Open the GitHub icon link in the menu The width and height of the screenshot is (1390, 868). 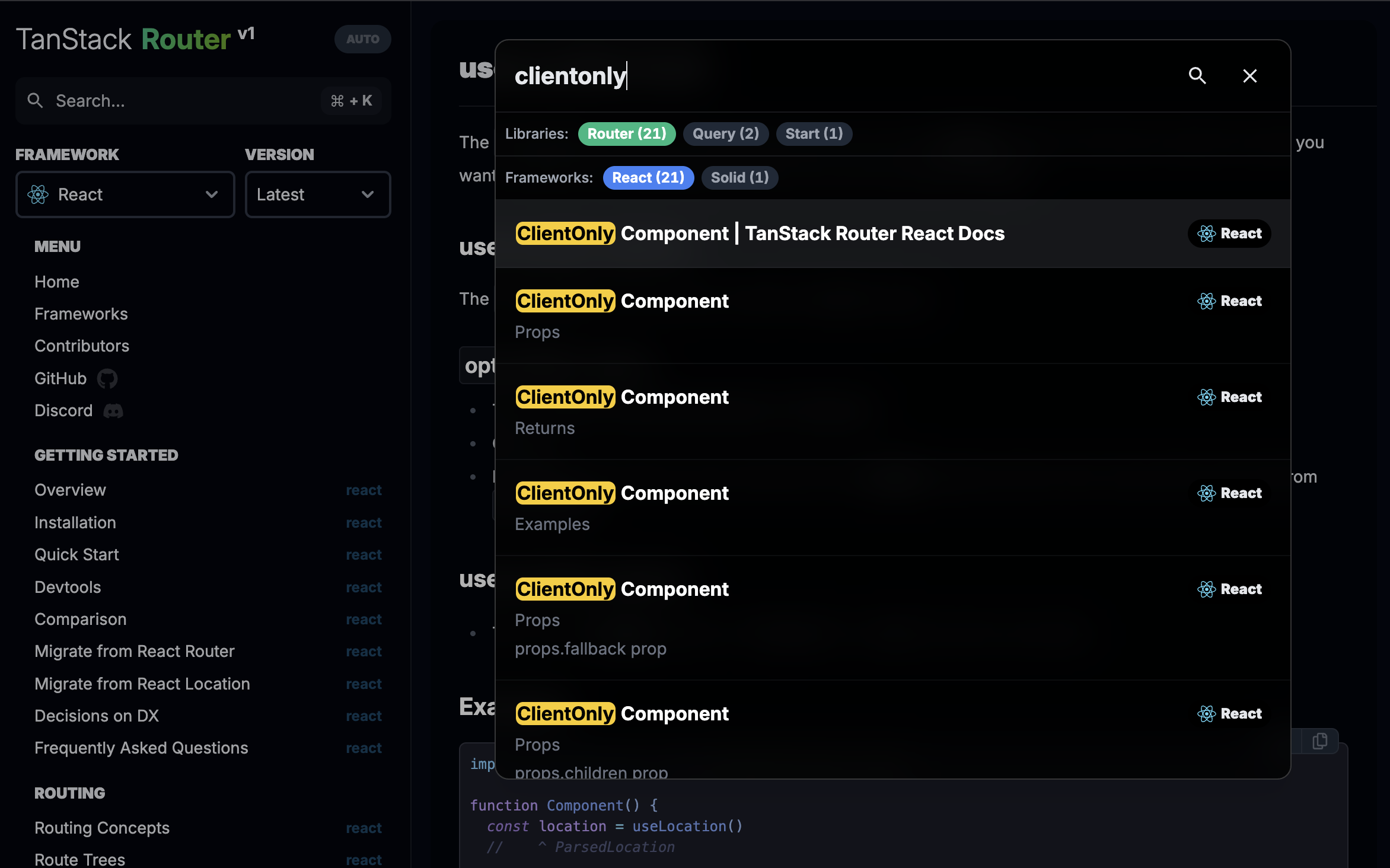coord(107,378)
